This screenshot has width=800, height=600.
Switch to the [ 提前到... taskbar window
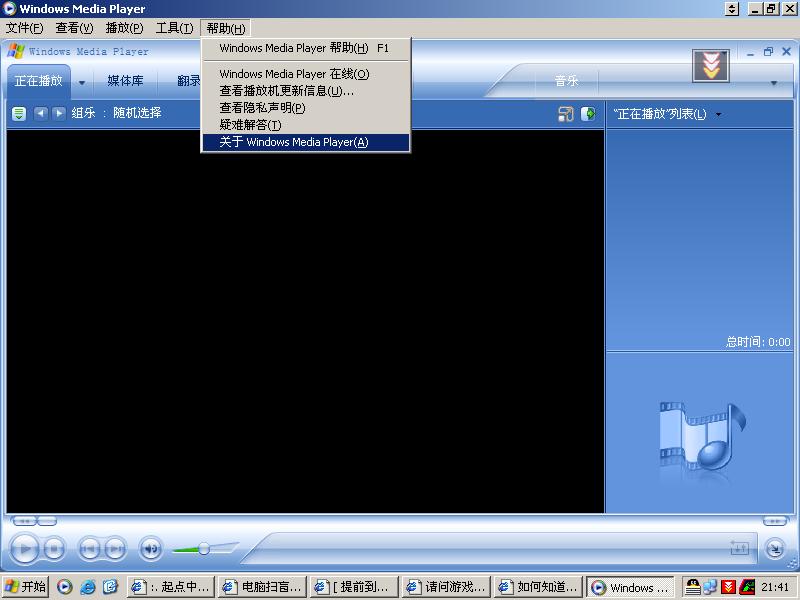354,587
